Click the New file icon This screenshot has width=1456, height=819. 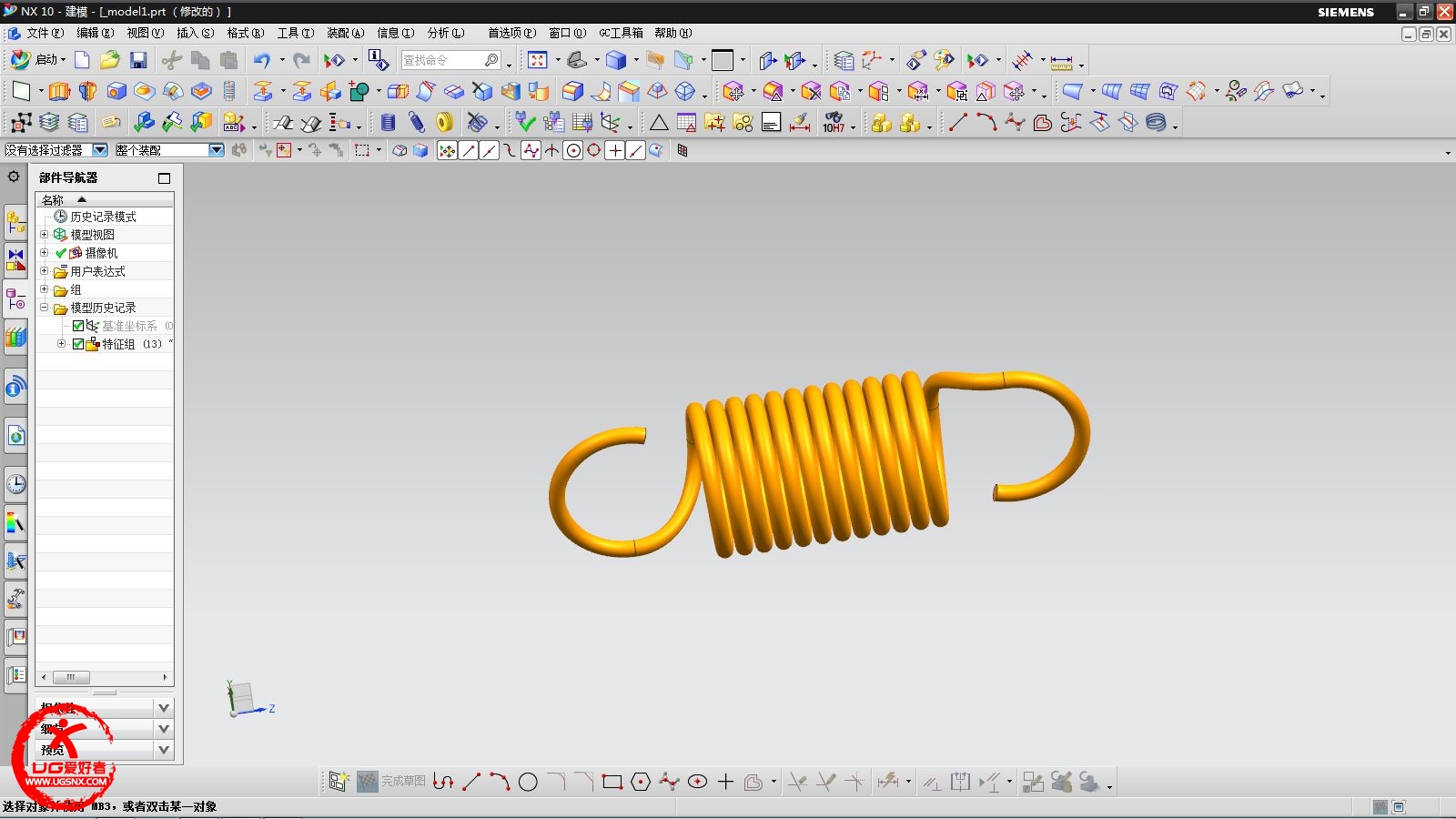[82, 60]
